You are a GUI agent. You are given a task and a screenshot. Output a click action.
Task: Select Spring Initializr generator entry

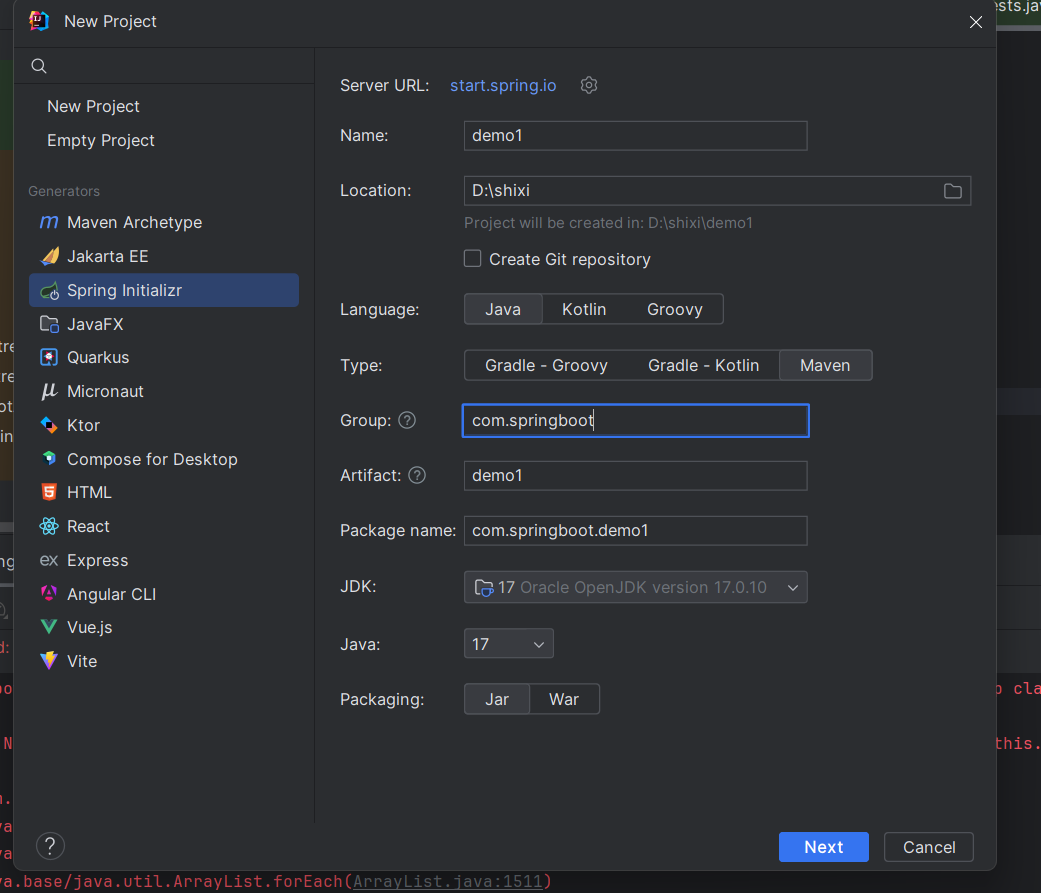[164, 290]
